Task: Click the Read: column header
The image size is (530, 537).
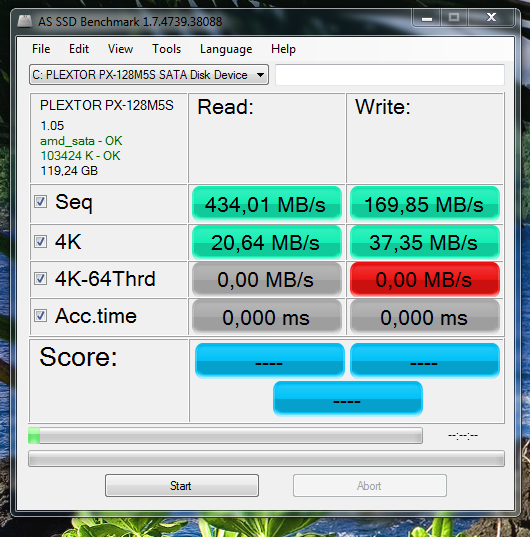Action: [x=226, y=107]
